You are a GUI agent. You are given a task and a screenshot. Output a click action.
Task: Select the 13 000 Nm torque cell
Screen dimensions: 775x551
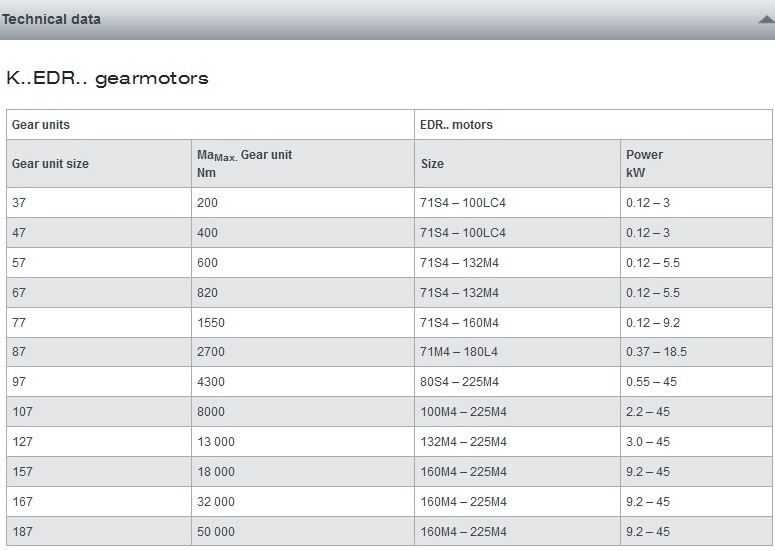tap(302, 442)
